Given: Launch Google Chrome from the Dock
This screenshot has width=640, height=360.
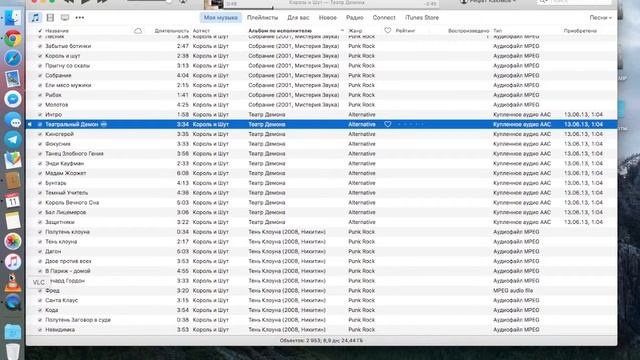Looking at the screenshot, I should click(x=13, y=38).
